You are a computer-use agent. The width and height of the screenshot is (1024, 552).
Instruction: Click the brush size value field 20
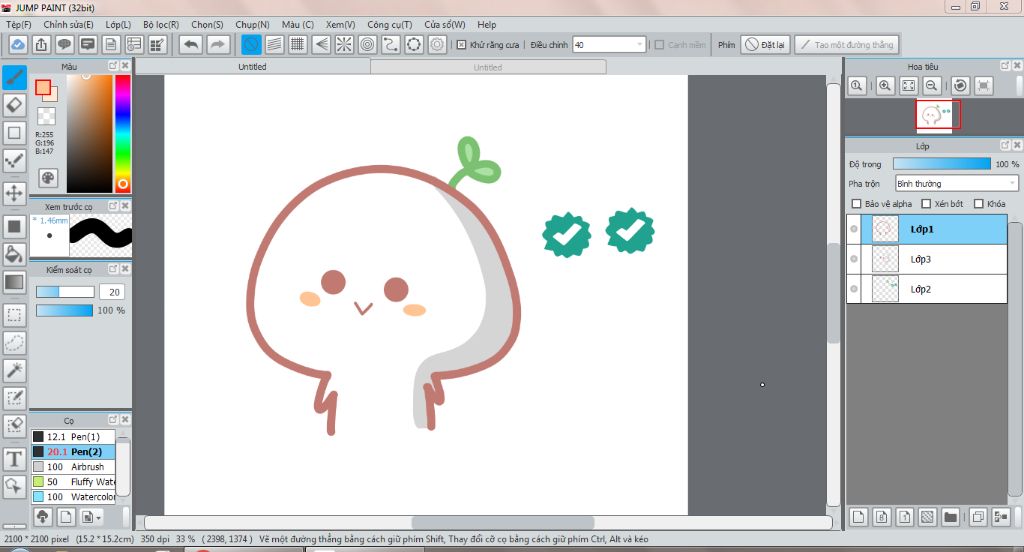coord(113,292)
